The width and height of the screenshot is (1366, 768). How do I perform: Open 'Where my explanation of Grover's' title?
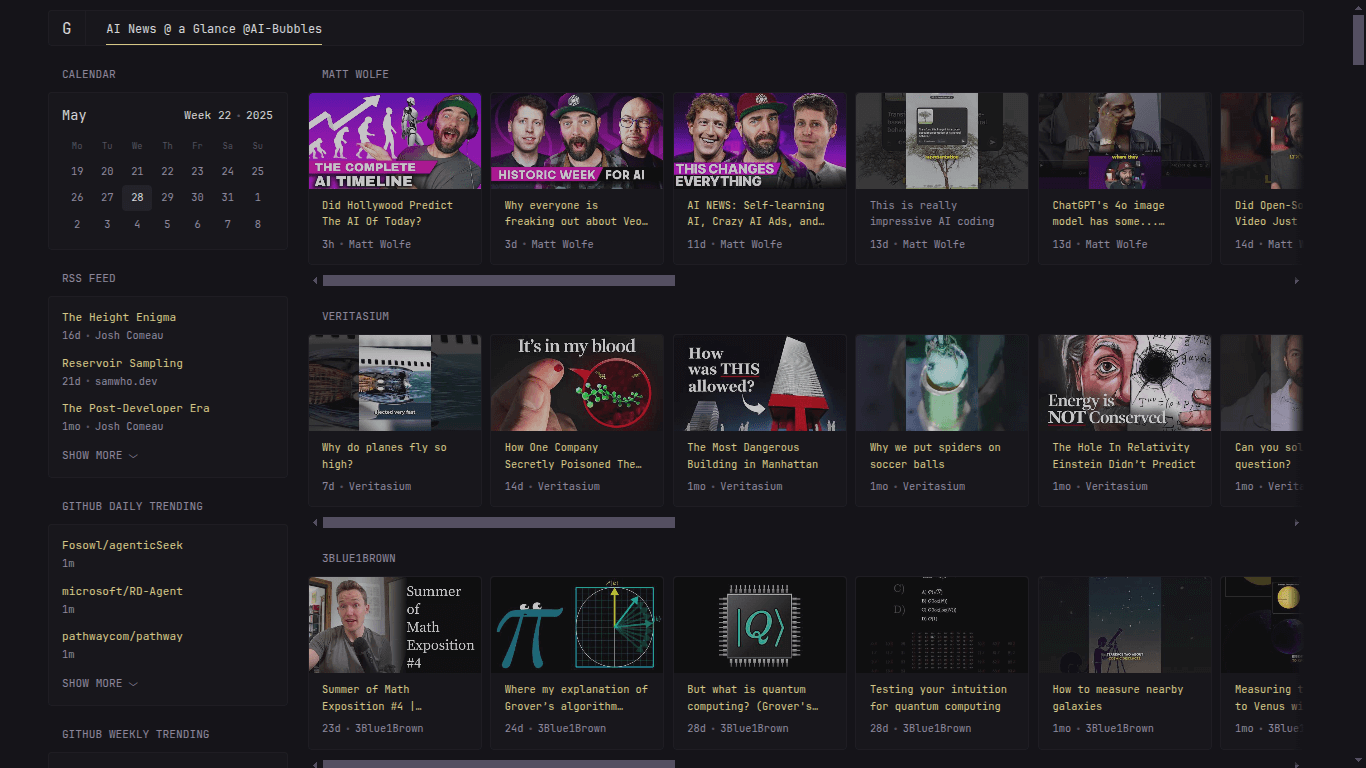pyautogui.click(x=576, y=697)
